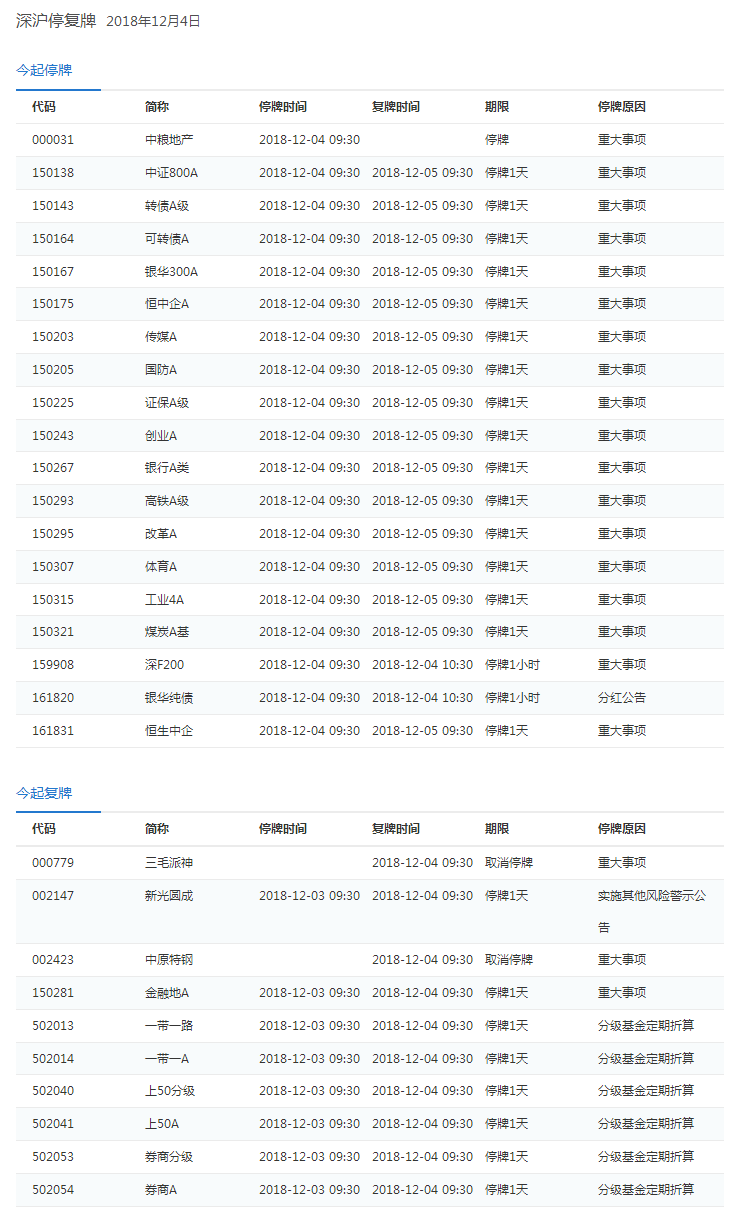This screenshot has width=733, height=1216.
Task: Select the 创业A stock name
Action: point(161,436)
